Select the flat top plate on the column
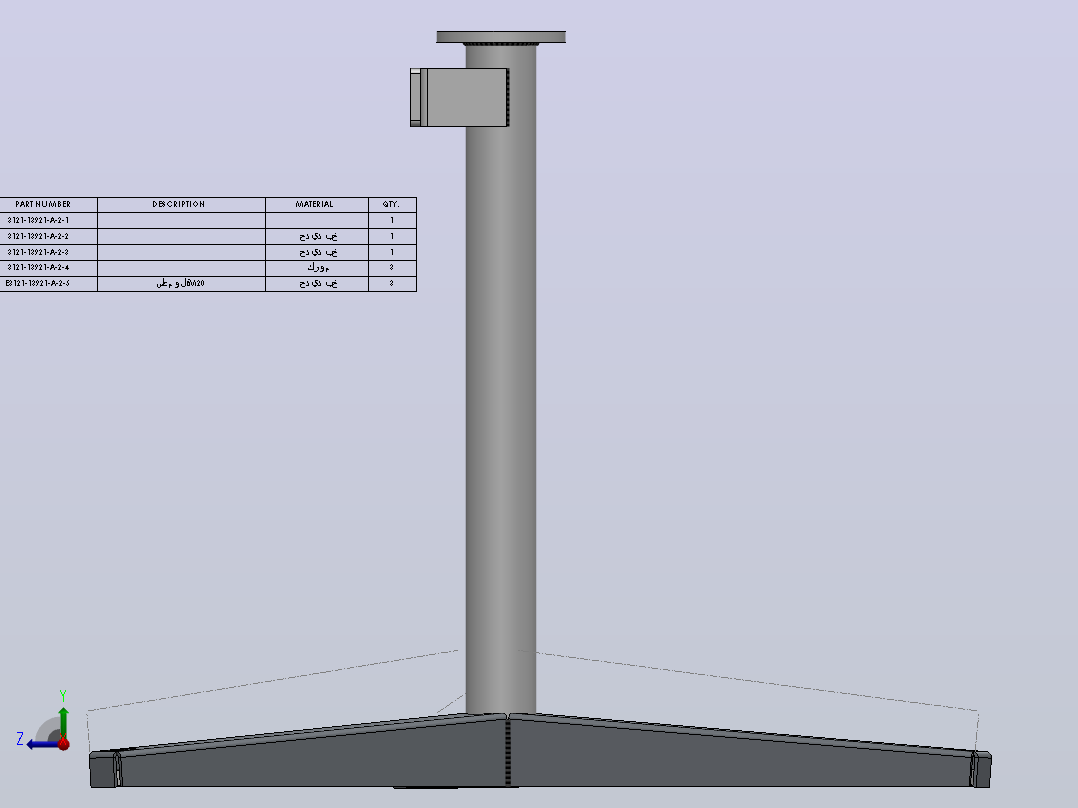1078x808 pixels. (501, 37)
